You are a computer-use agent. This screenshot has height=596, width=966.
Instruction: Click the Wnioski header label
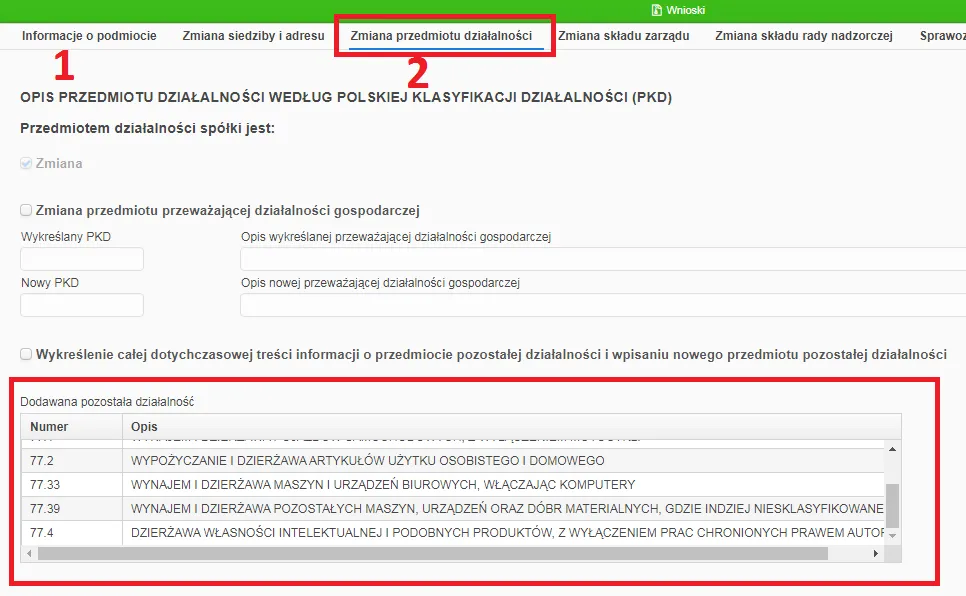[x=685, y=10]
